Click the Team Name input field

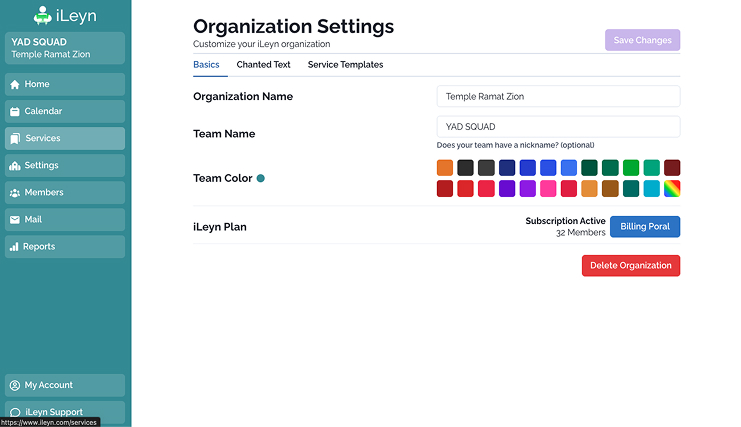558,127
